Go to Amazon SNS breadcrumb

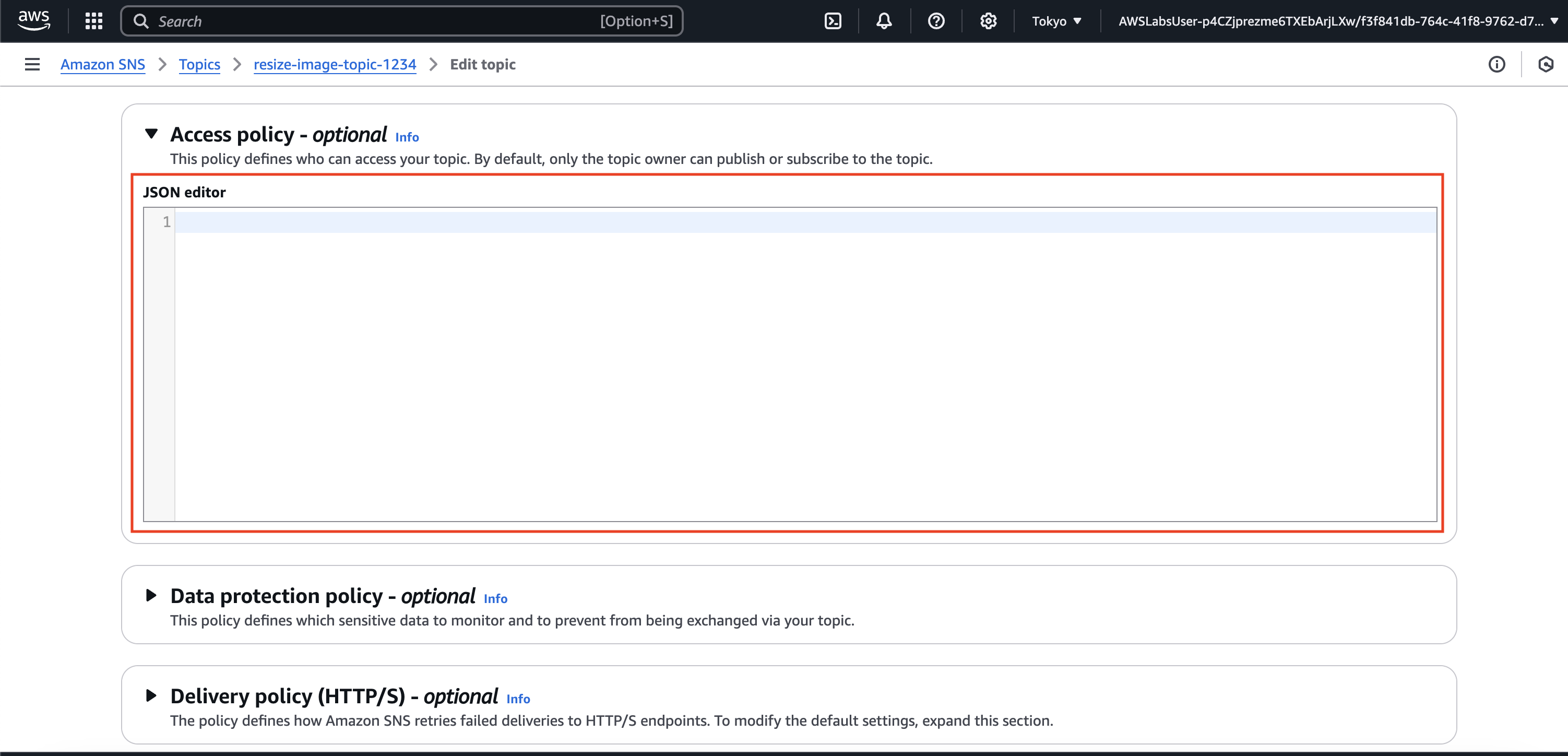click(103, 65)
